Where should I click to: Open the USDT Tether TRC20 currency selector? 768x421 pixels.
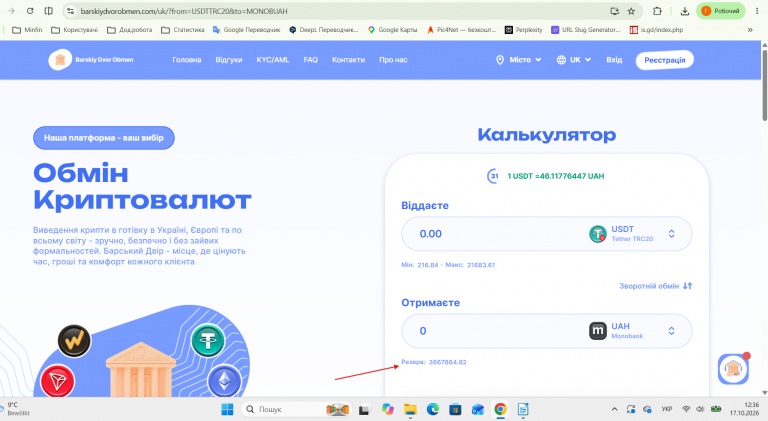(632, 234)
